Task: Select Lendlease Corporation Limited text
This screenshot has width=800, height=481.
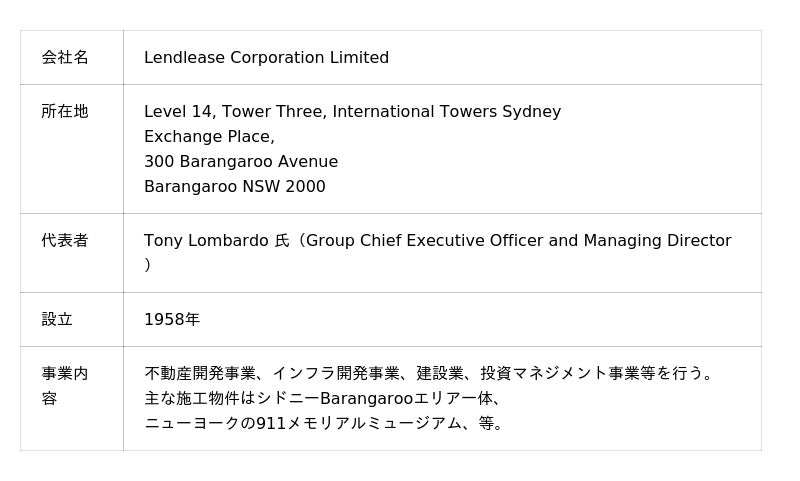Action: coord(266,58)
